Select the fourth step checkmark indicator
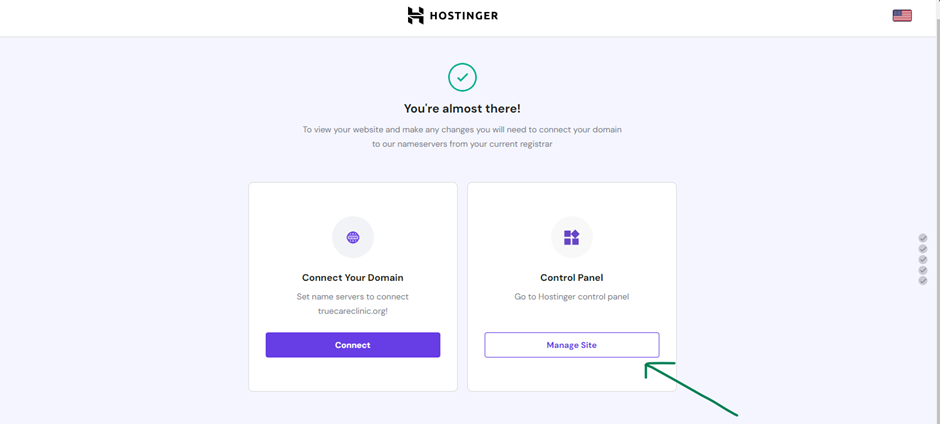940x424 pixels. pyautogui.click(x=923, y=270)
